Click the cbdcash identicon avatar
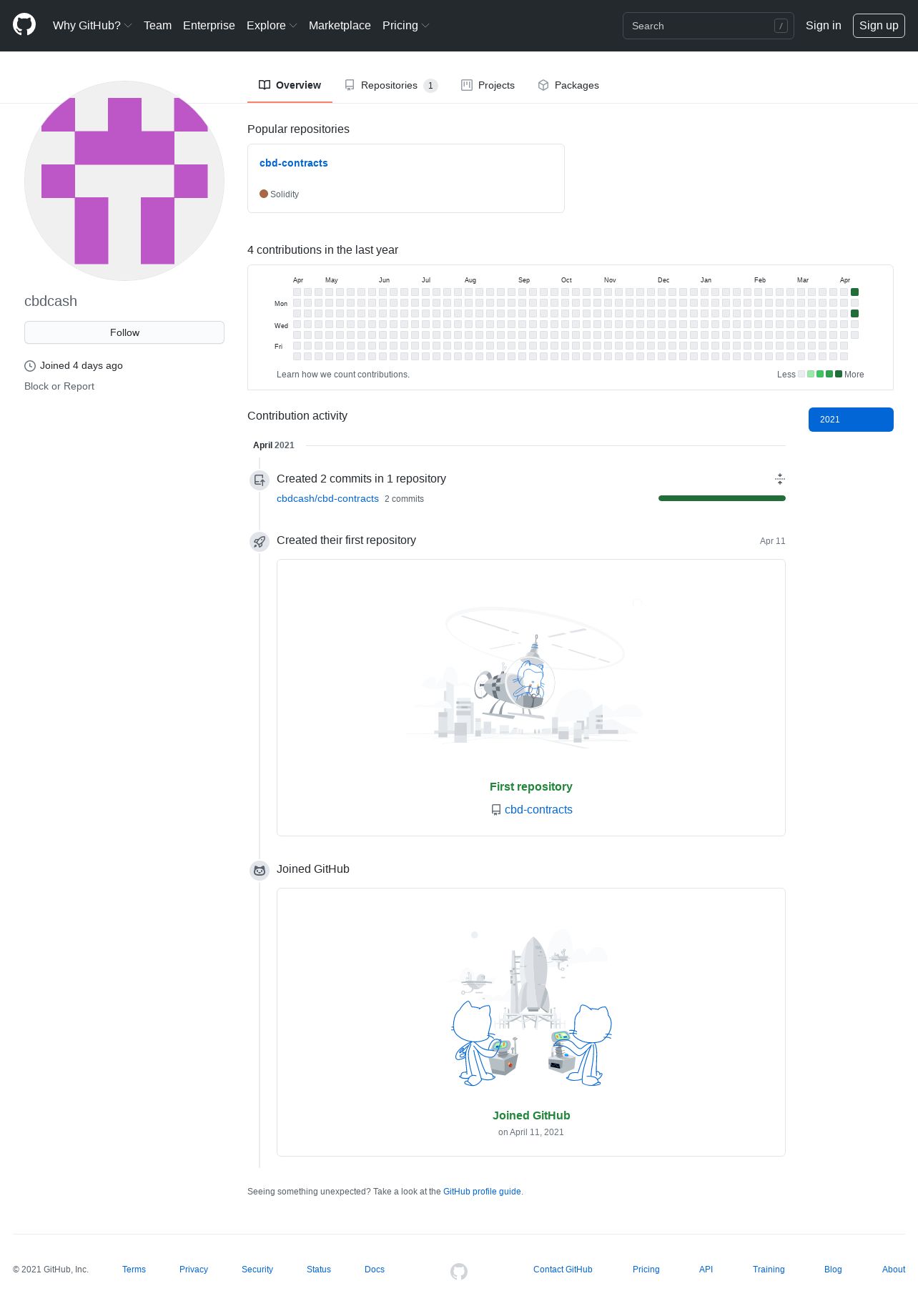The width and height of the screenshot is (918, 1316). point(124,181)
